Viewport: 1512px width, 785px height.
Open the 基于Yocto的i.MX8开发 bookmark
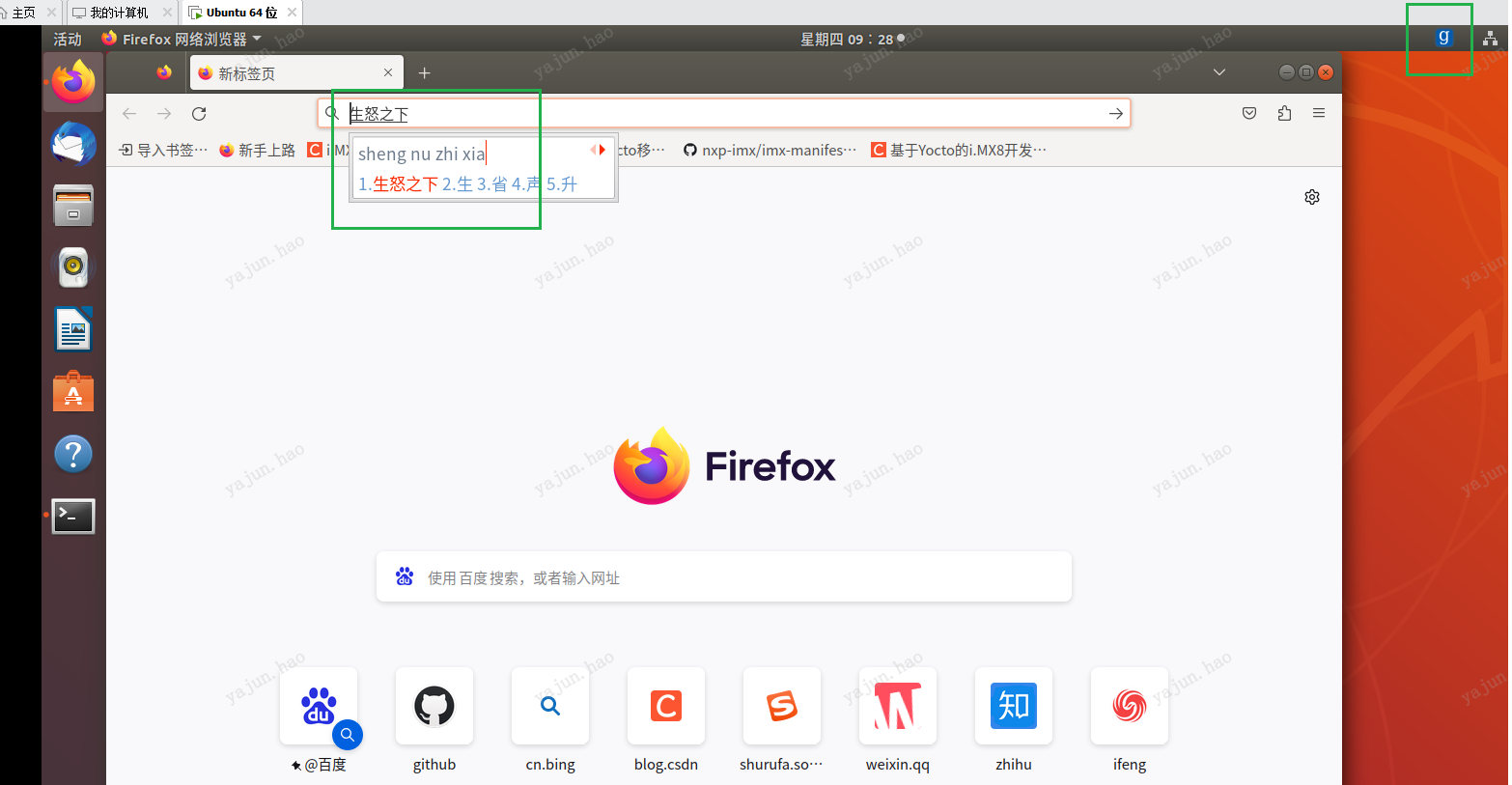[959, 150]
